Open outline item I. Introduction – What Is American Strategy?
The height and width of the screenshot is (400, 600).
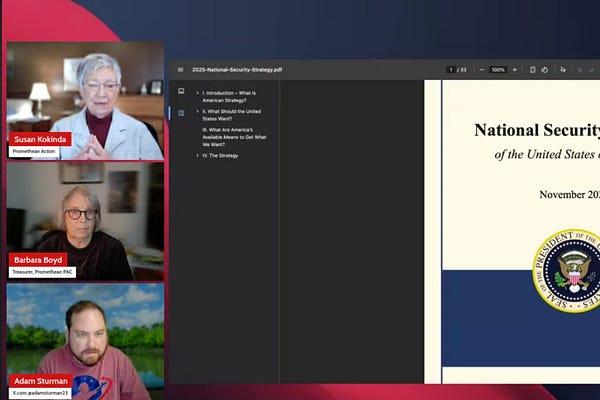(229, 96)
